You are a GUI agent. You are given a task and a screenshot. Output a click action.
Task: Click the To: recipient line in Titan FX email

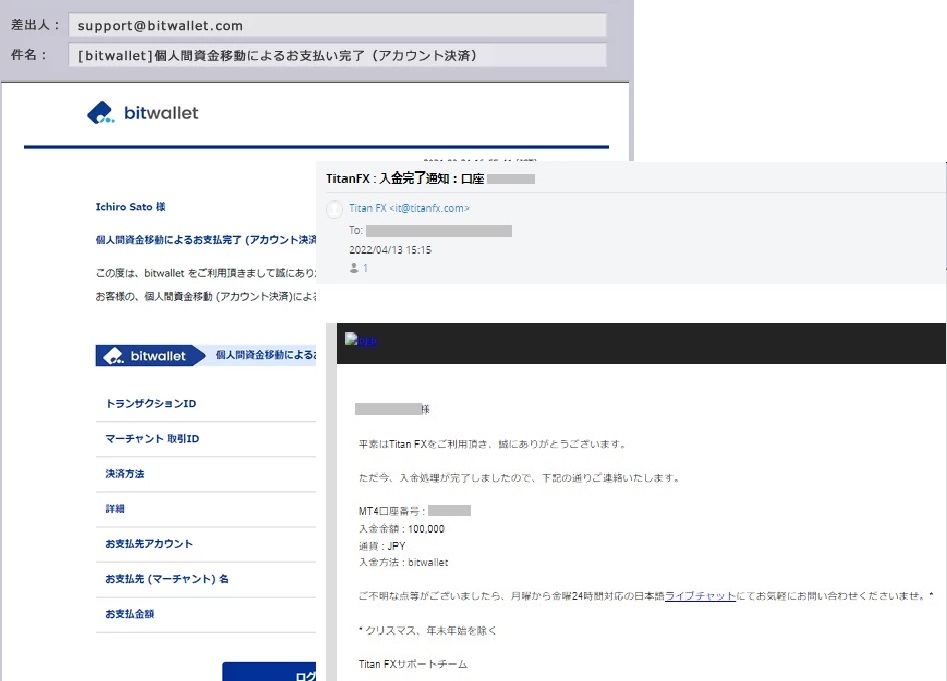pyautogui.click(x=430, y=231)
